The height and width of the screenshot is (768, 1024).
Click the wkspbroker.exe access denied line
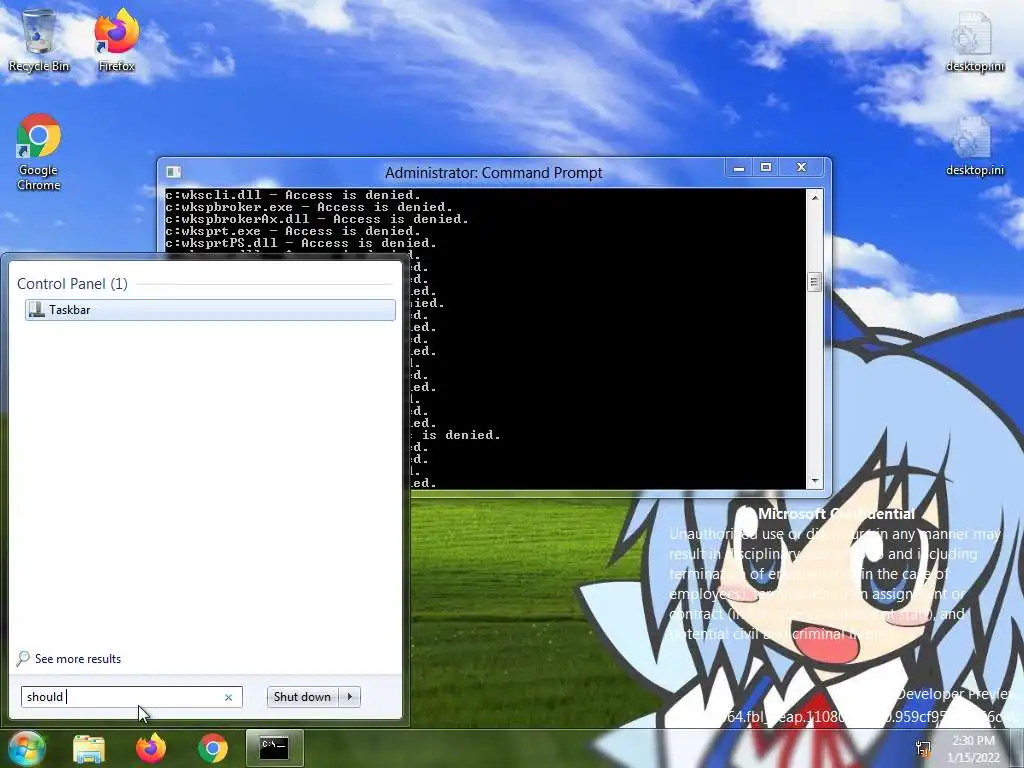[x=308, y=207]
